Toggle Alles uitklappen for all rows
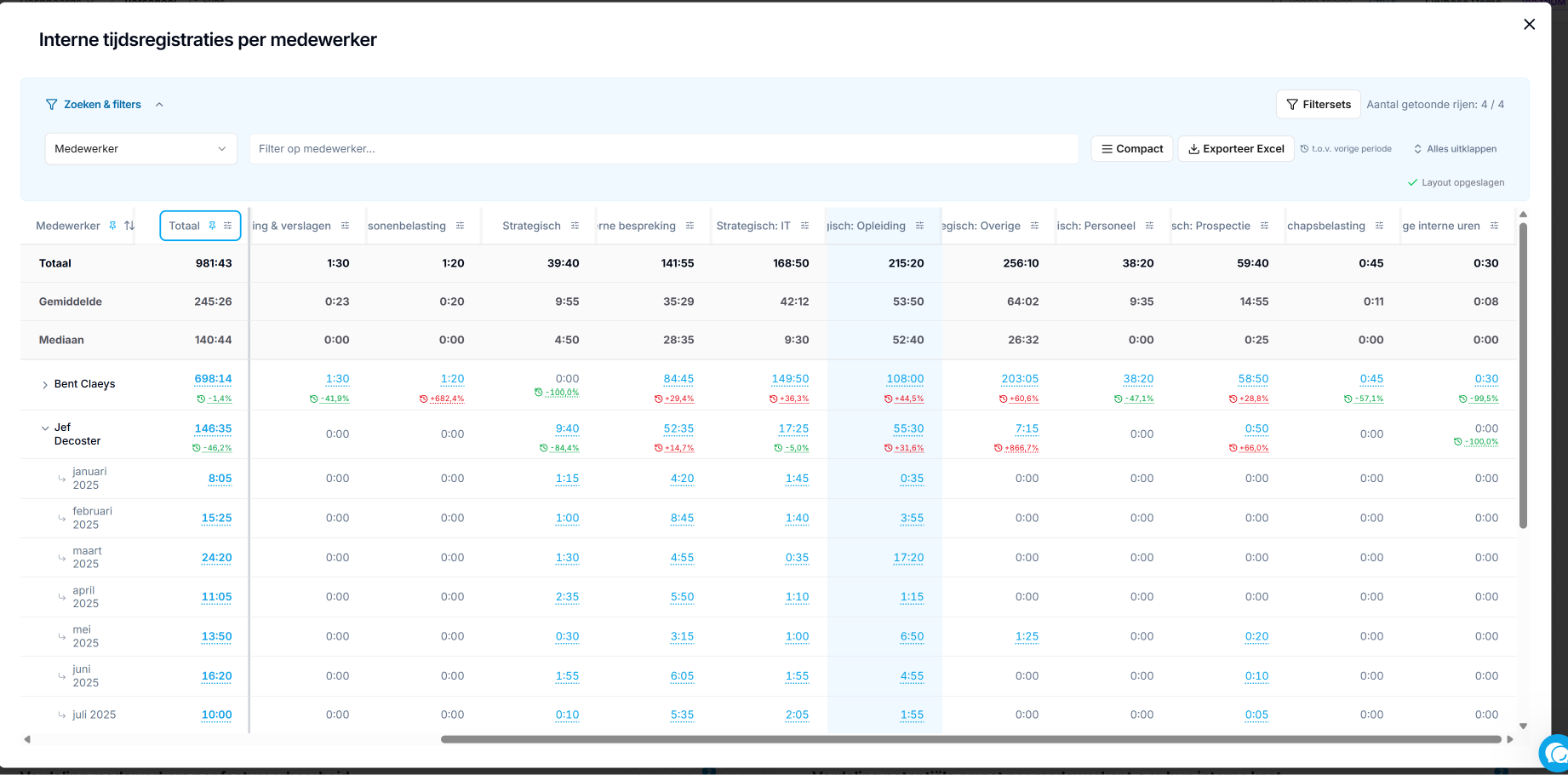The image size is (1568, 775). pos(1456,149)
